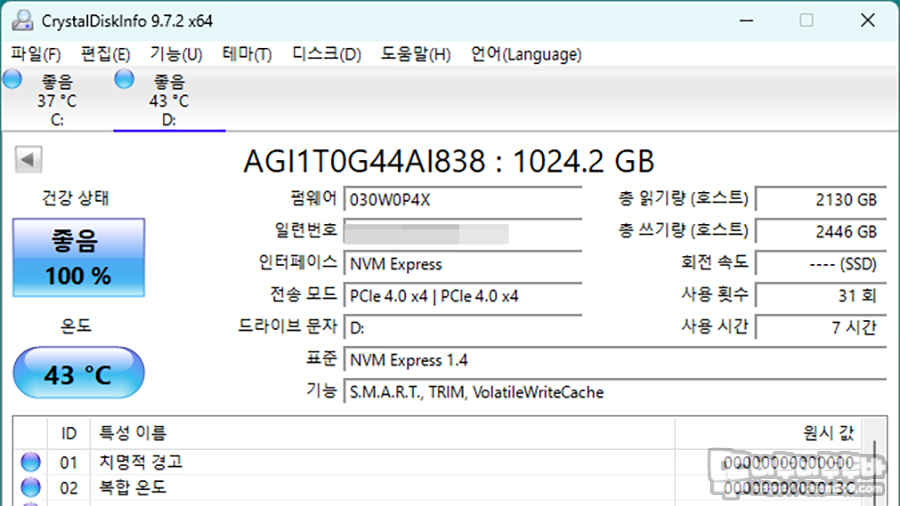Open the 도움말(H) menu
Viewport: 900px width, 506px height.
coord(416,55)
